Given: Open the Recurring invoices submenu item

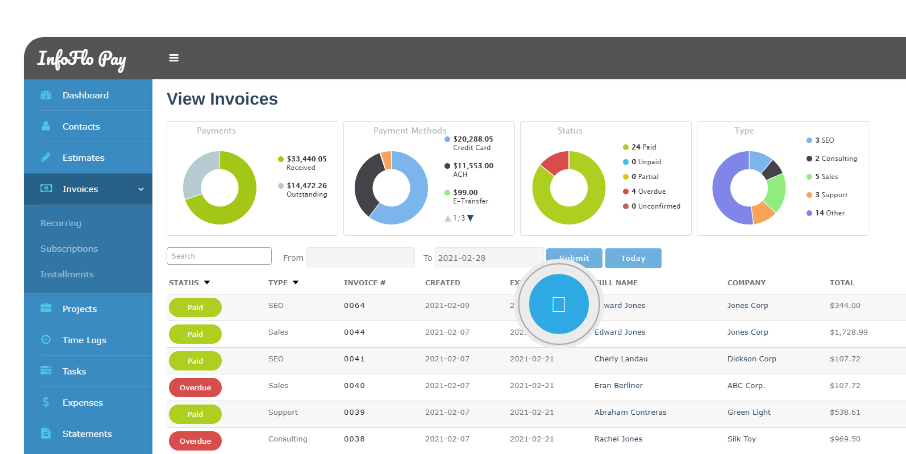Looking at the screenshot, I should coord(61,223).
